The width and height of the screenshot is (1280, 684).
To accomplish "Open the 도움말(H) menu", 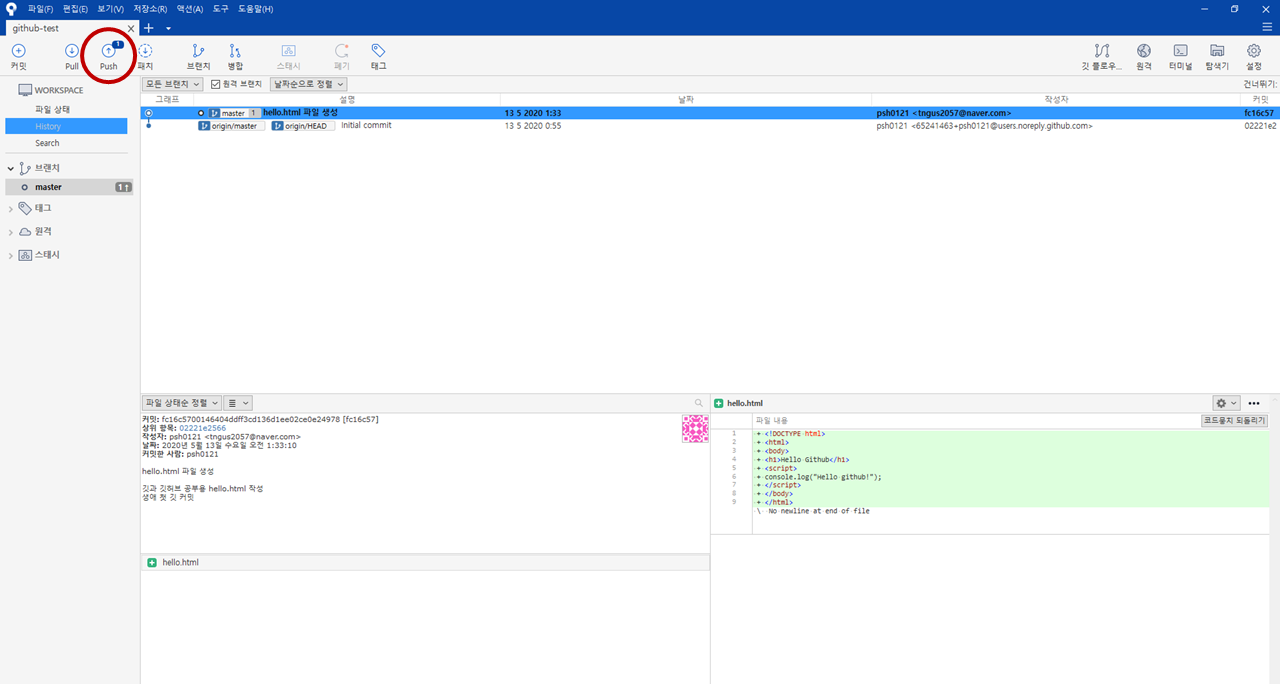I will tap(256, 9).
